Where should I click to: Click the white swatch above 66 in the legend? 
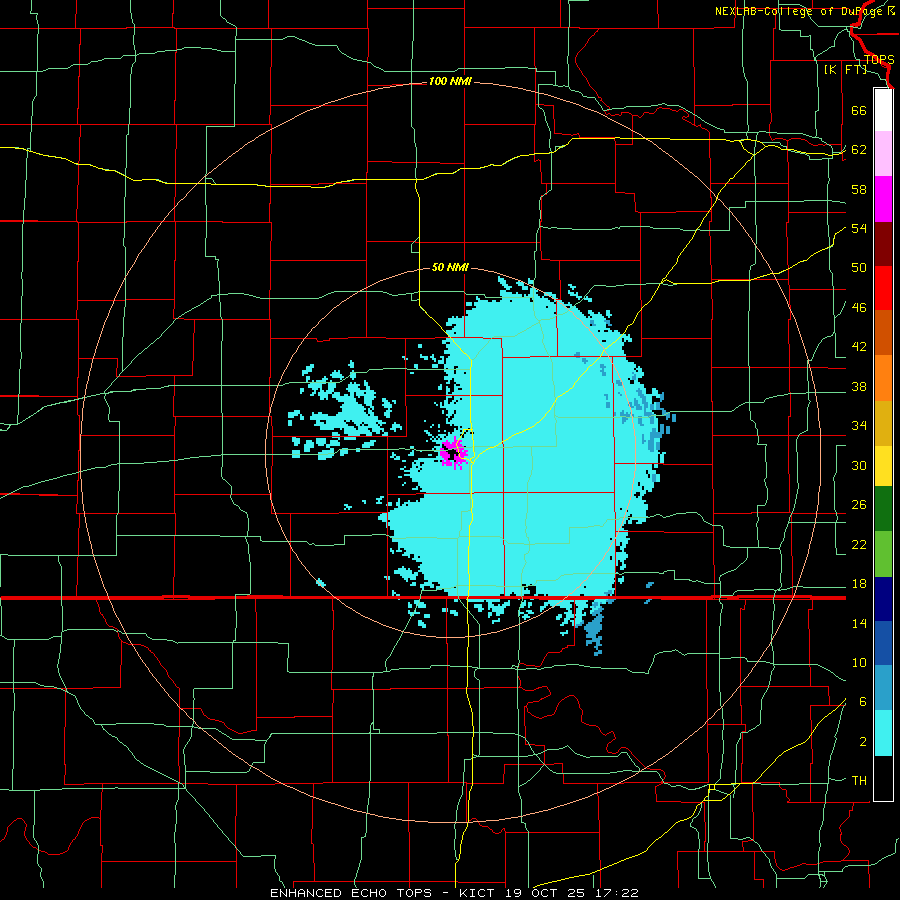[883, 110]
